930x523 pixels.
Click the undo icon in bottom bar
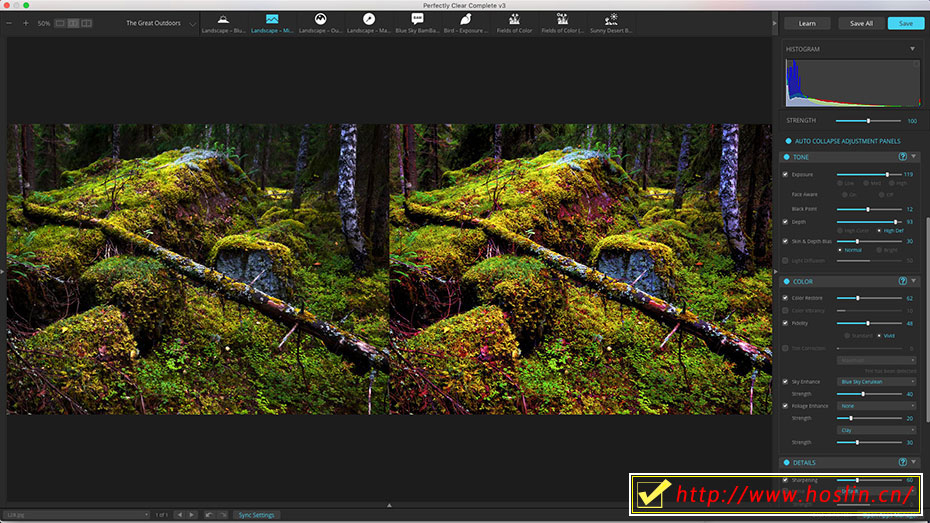[x=209, y=515]
